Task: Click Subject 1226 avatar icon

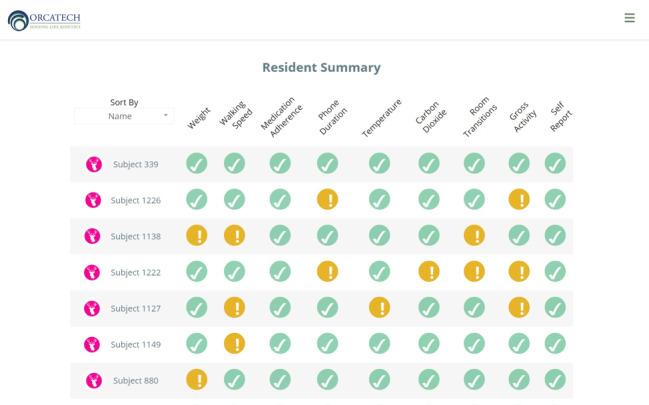Action: coord(93,200)
